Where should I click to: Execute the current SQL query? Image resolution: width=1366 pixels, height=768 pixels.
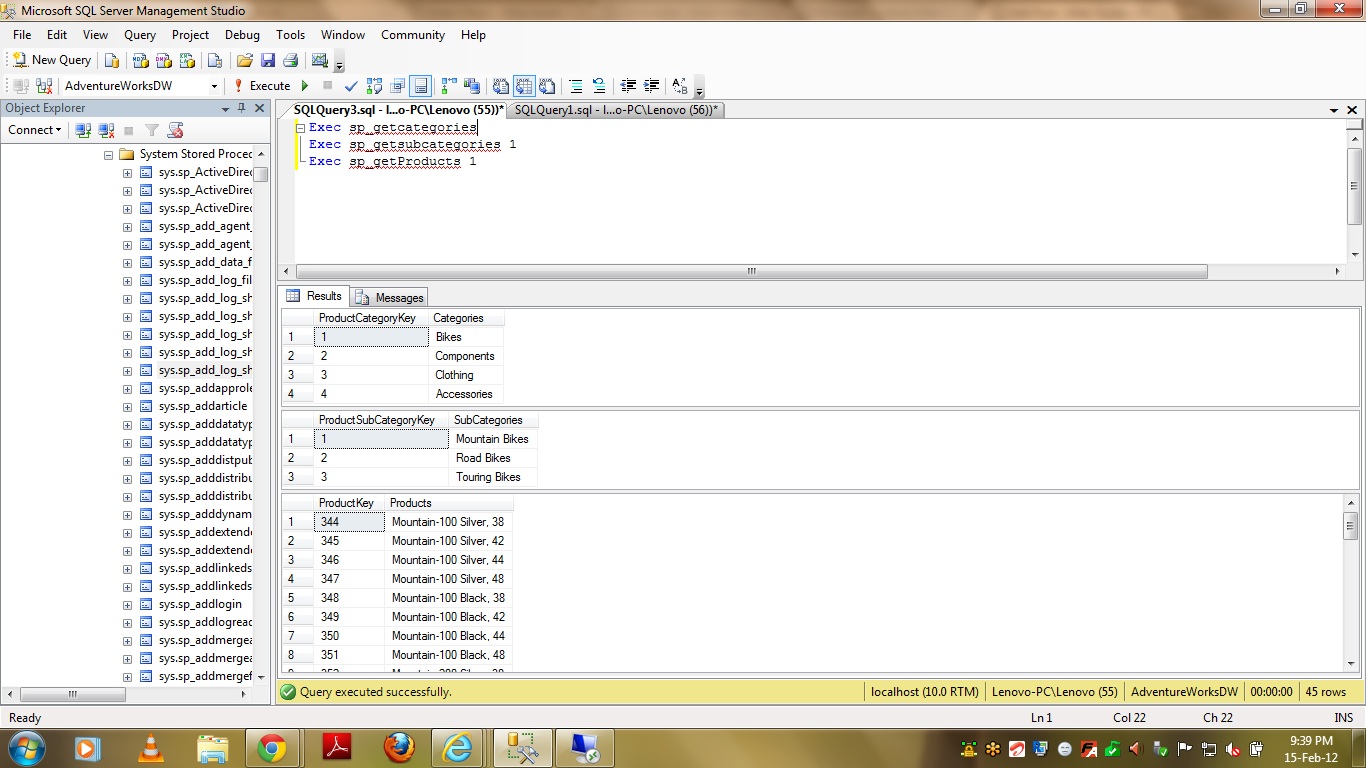tap(262, 86)
